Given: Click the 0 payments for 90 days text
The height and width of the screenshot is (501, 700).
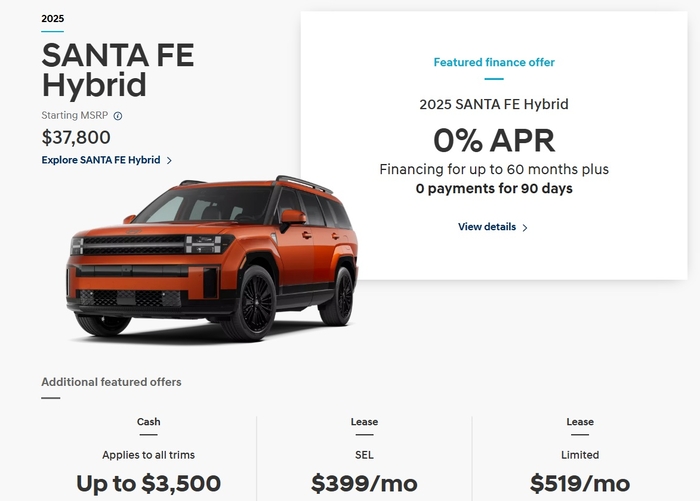Looking at the screenshot, I should 494,188.
